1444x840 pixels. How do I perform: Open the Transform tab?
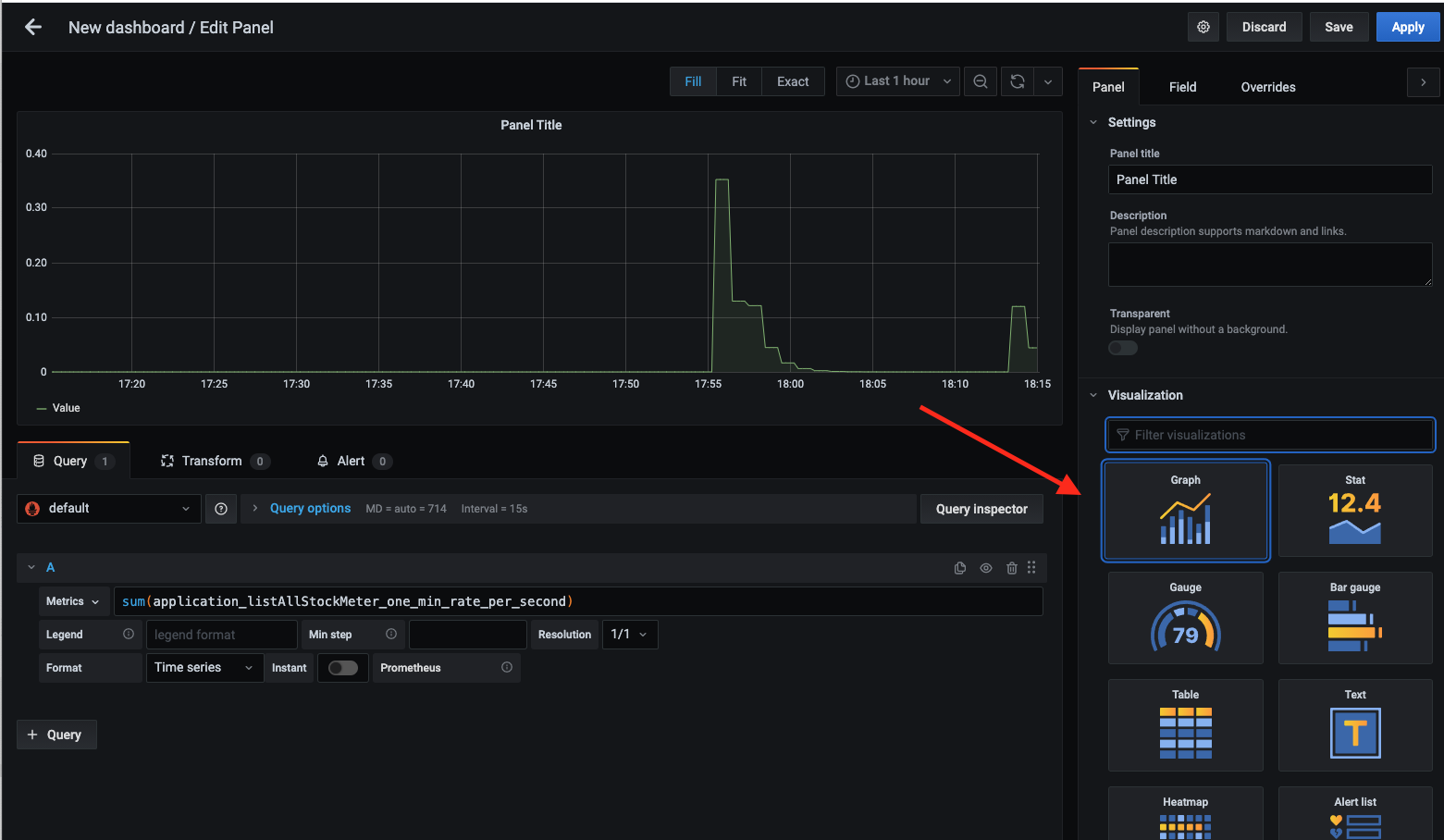(x=215, y=461)
